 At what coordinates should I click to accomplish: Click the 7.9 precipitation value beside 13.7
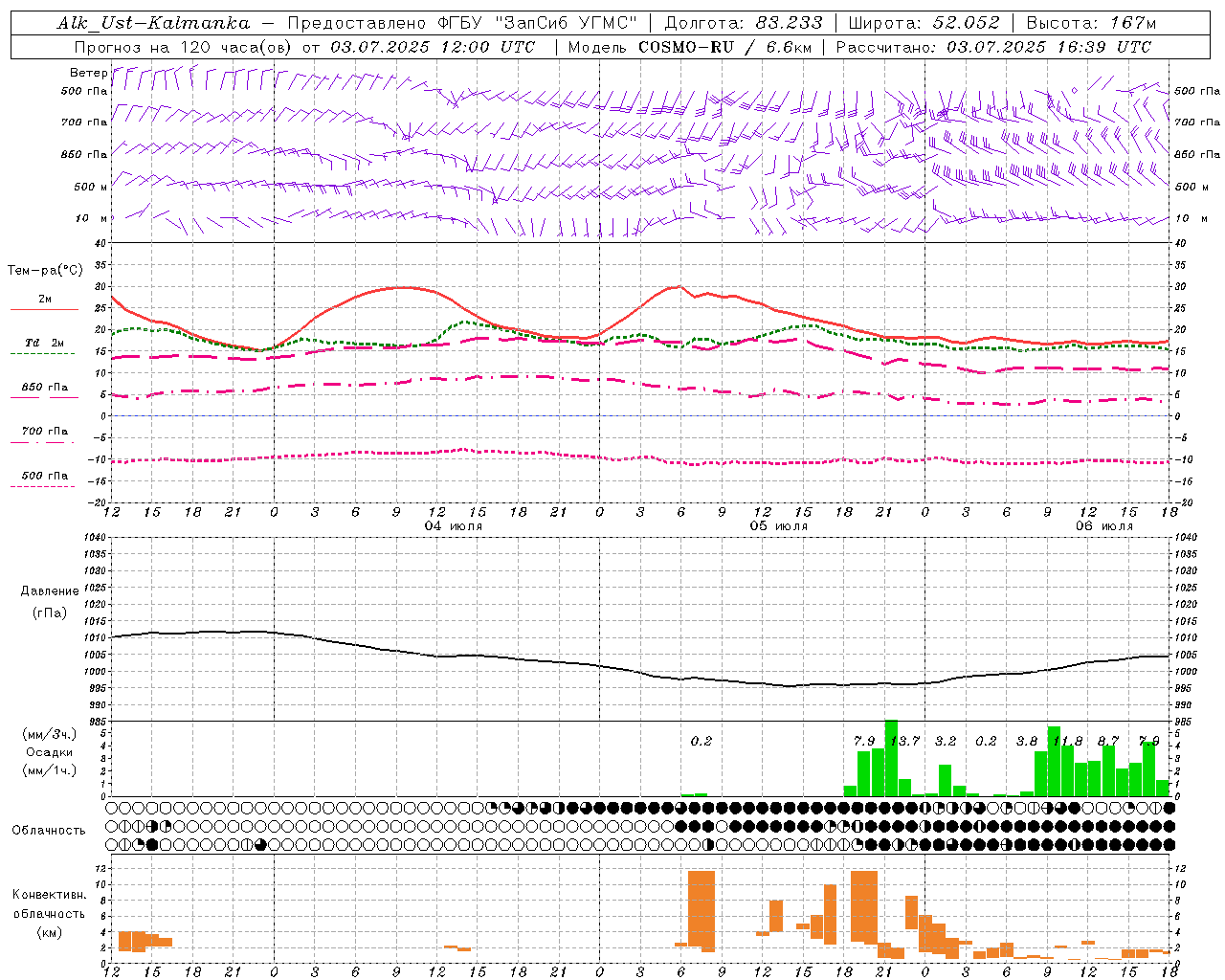(x=864, y=742)
